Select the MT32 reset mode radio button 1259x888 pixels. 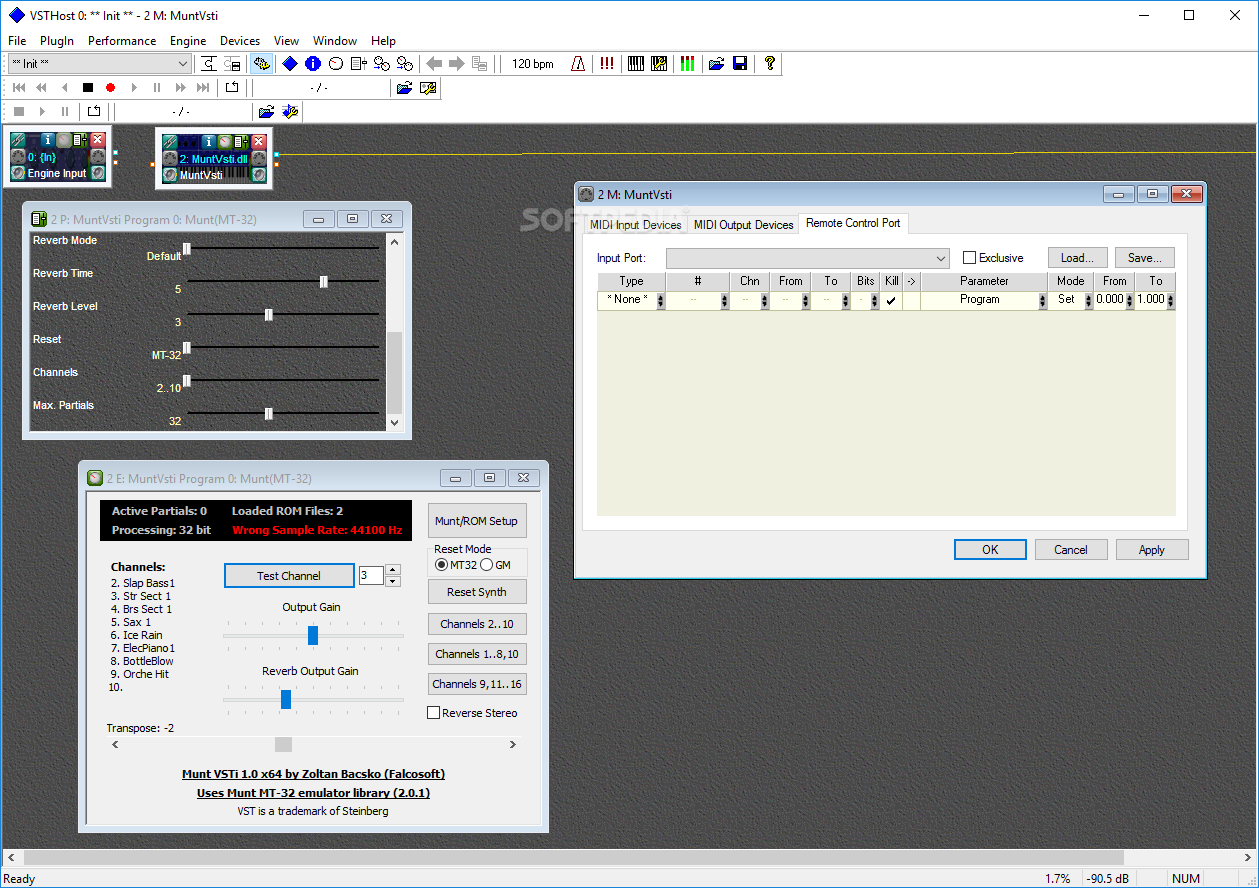[442, 565]
